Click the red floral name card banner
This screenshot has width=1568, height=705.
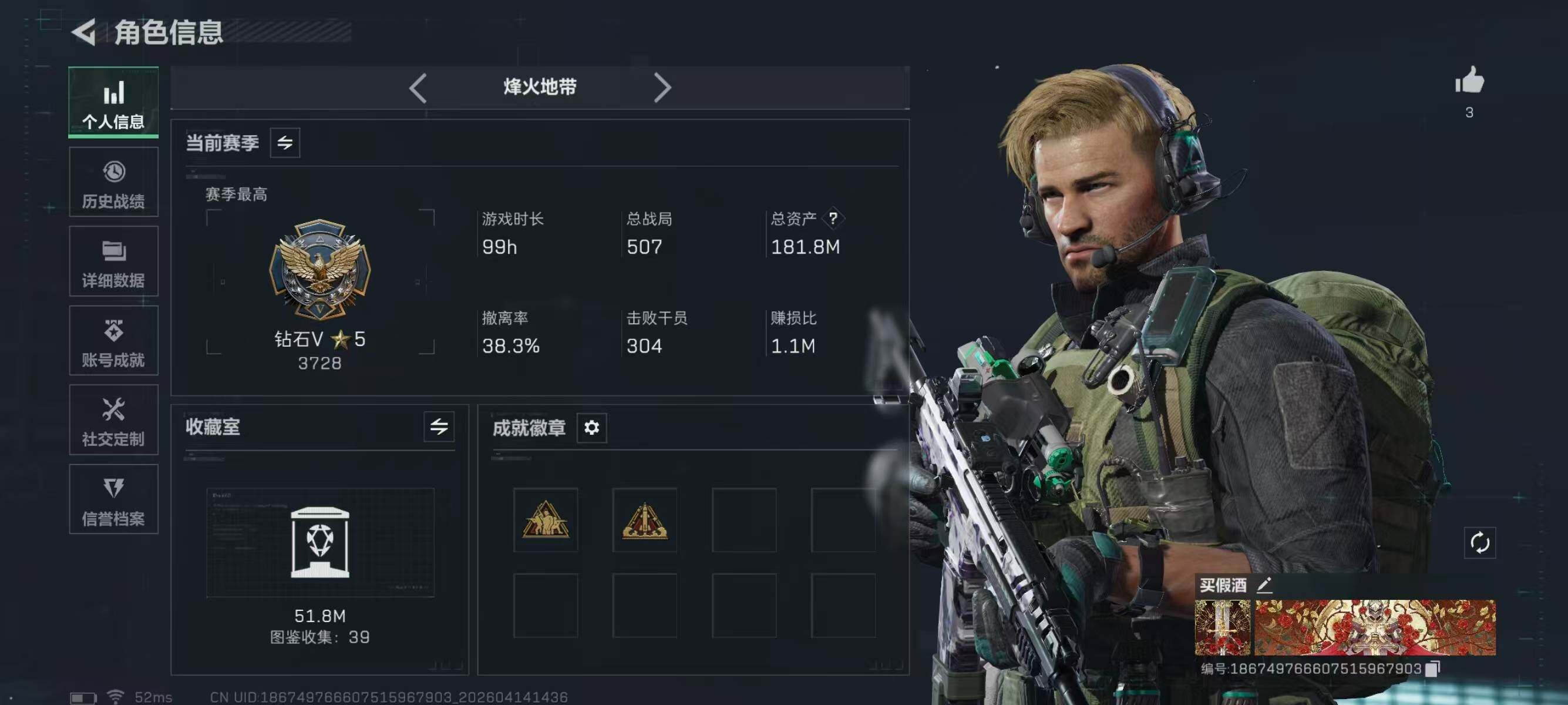click(x=1374, y=627)
